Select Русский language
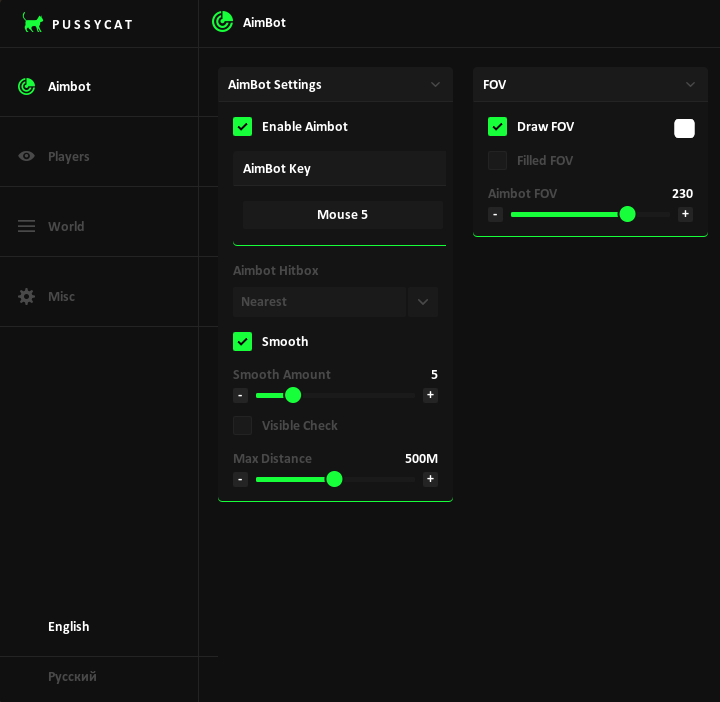 [x=73, y=676]
